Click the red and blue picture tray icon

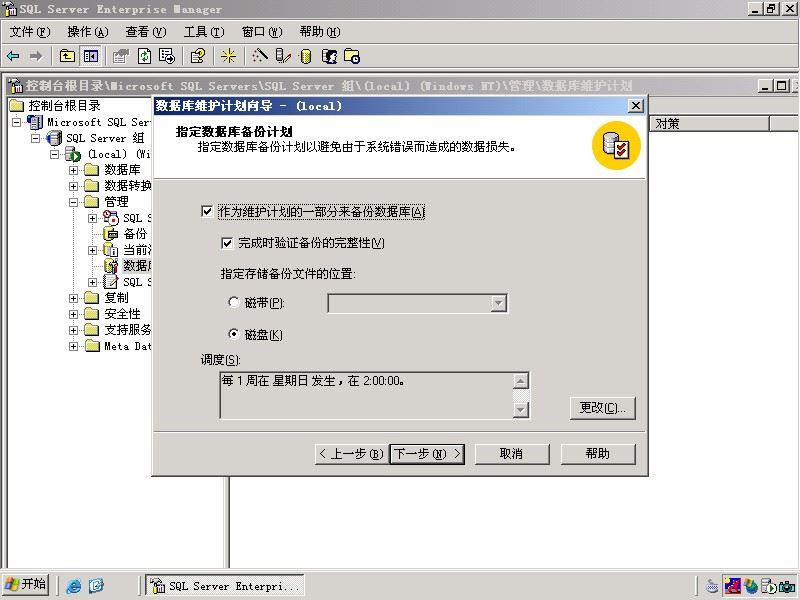tap(732, 586)
